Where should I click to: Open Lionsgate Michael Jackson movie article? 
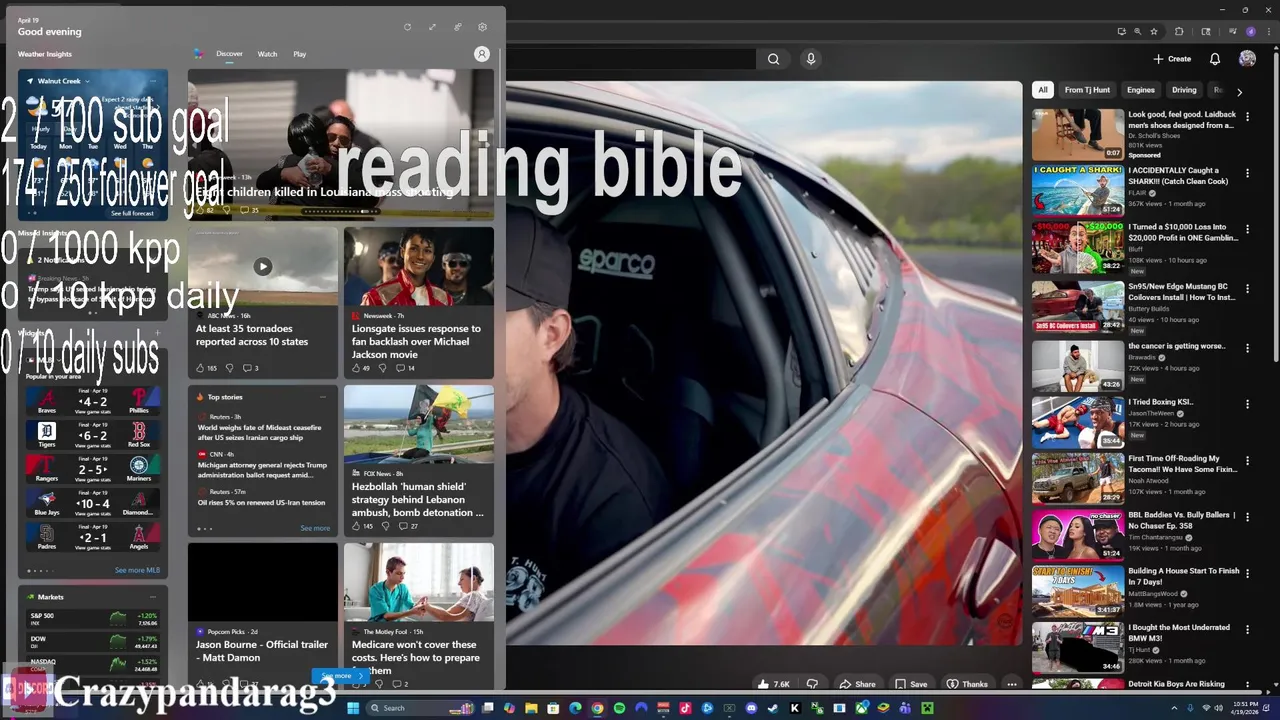click(419, 303)
